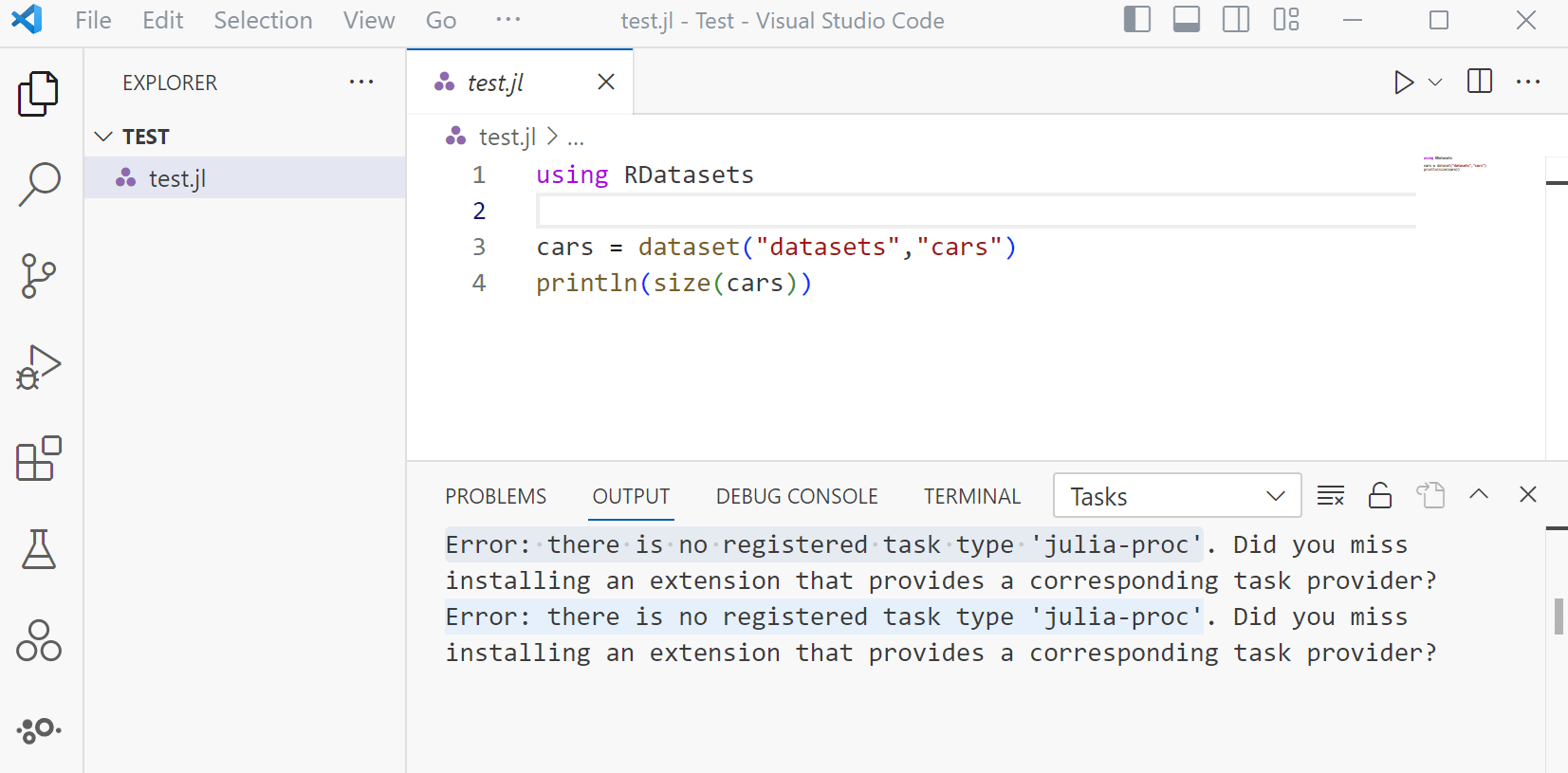Image resolution: width=1568 pixels, height=773 pixels.
Task: Run the Julia file with play button
Action: click(x=1404, y=83)
